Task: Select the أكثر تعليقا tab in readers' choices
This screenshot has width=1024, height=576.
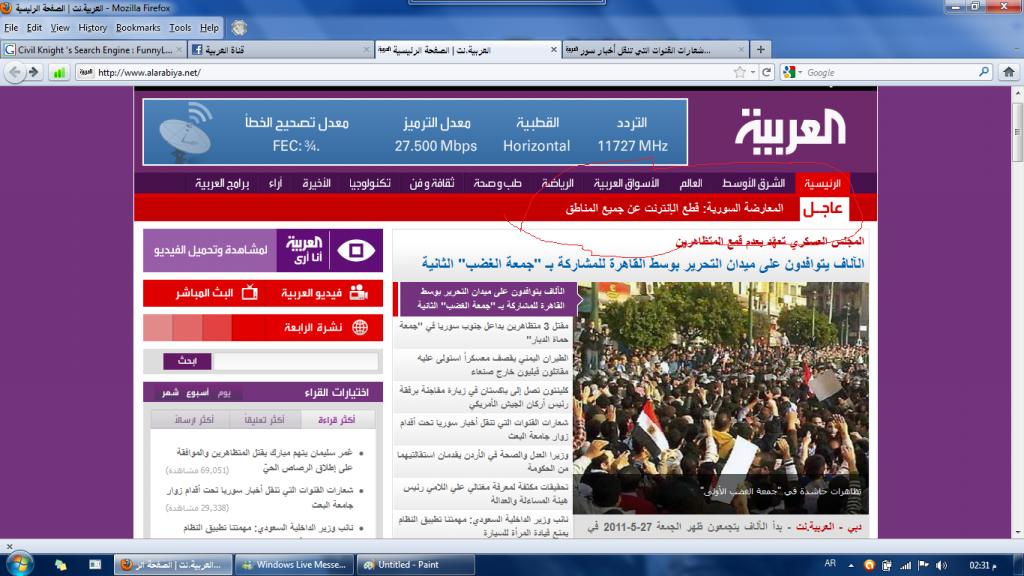Action: [264, 420]
